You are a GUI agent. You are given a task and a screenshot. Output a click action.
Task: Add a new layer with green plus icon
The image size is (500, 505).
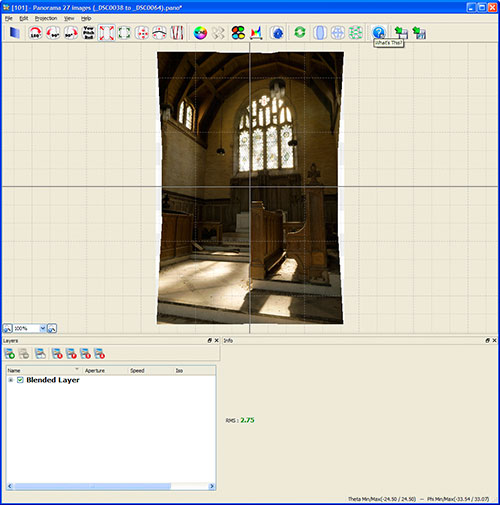click(x=10, y=353)
